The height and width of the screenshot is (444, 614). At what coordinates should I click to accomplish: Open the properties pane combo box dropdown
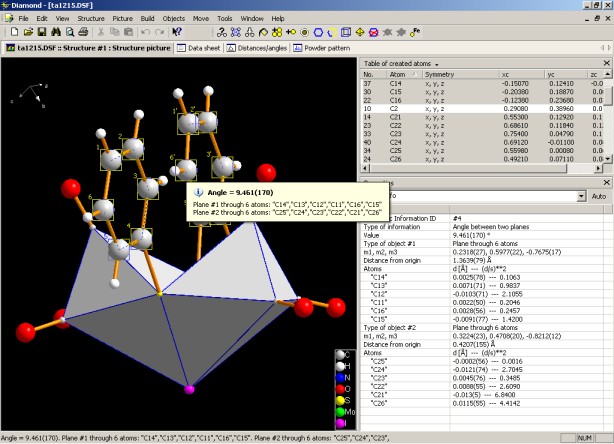tap(580, 197)
